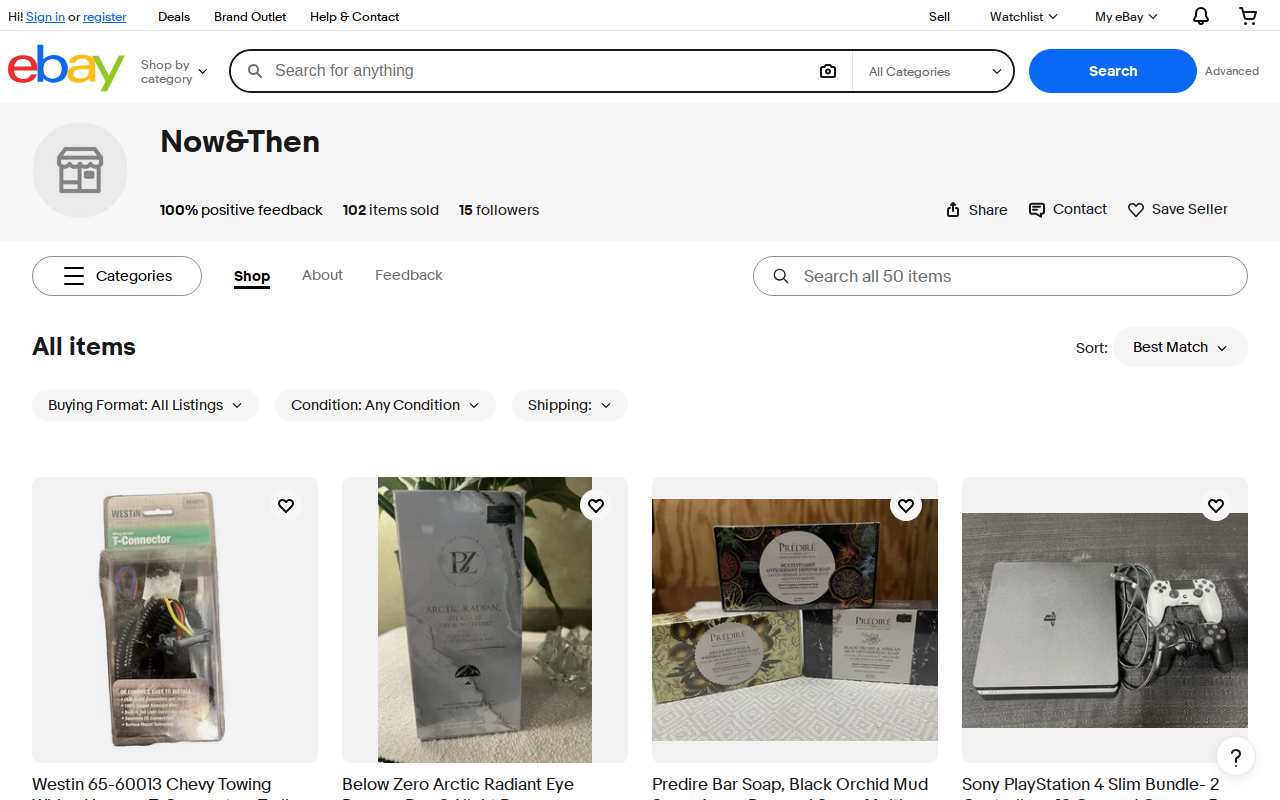Open the help question mark button
This screenshot has width=1280, height=800.
click(1236, 756)
